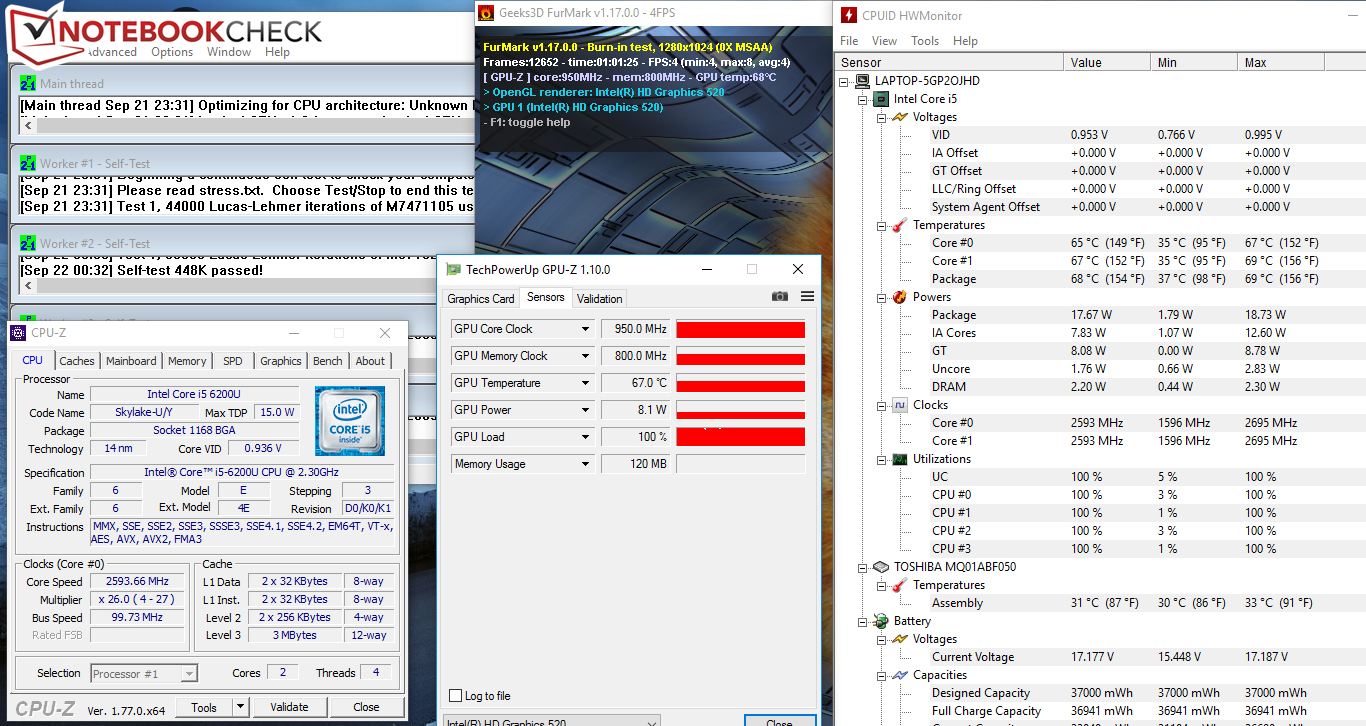Open the Tools menu in HWMonitor
The image size is (1366, 726).
click(x=925, y=41)
